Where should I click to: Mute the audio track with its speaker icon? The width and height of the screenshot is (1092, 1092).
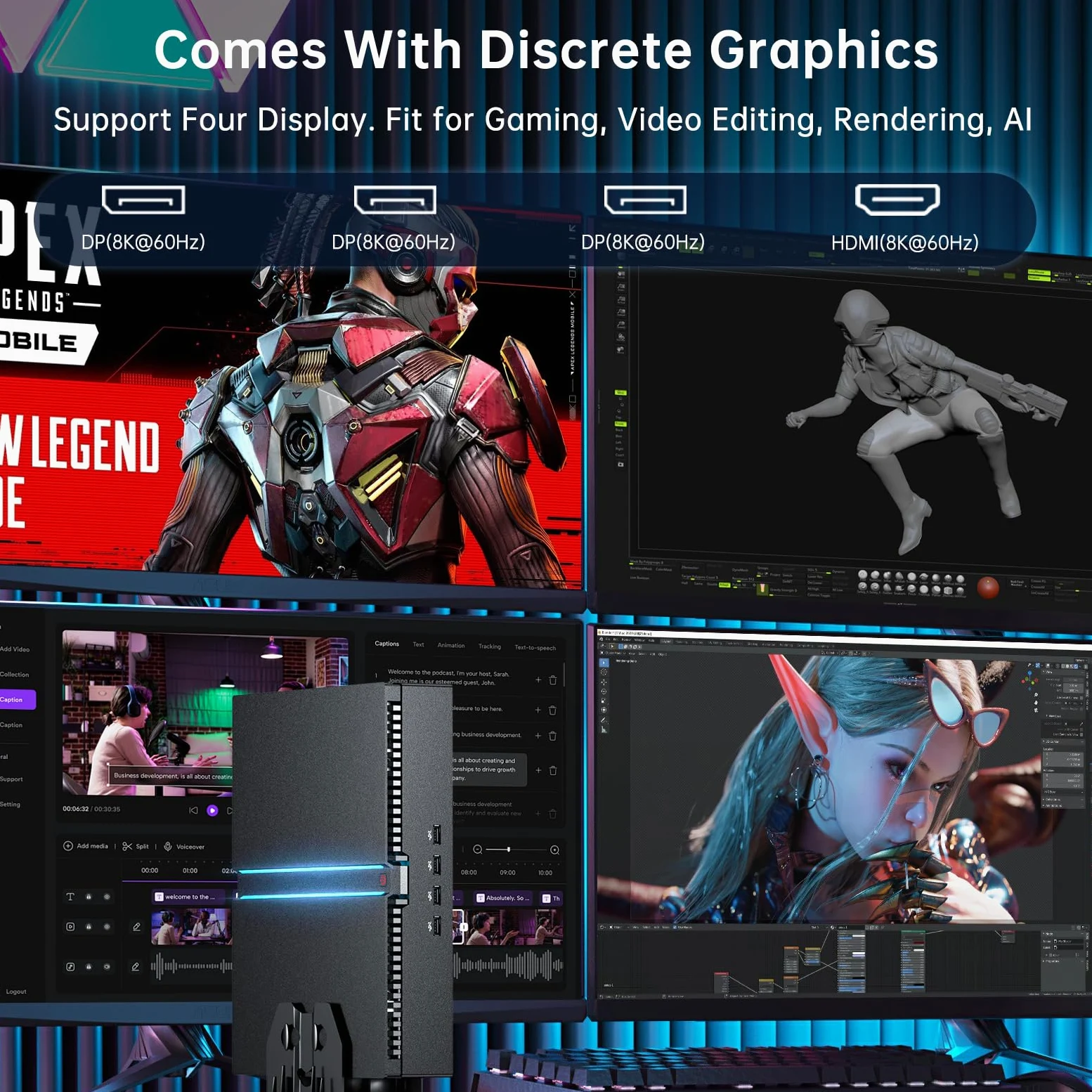click(x=107, y=967)
